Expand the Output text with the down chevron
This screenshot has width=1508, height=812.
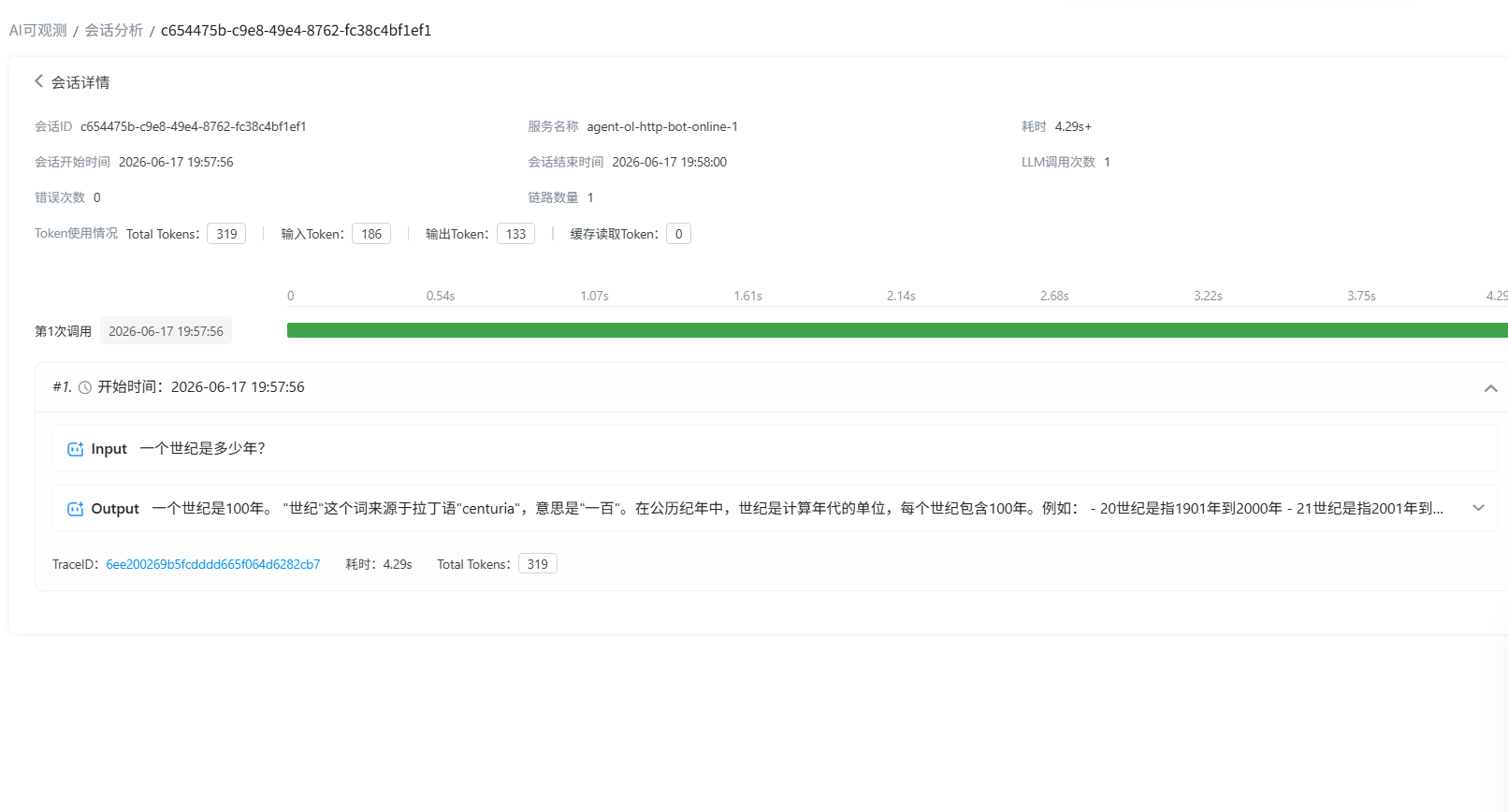pyautogui.click(x=1478, y=508)
